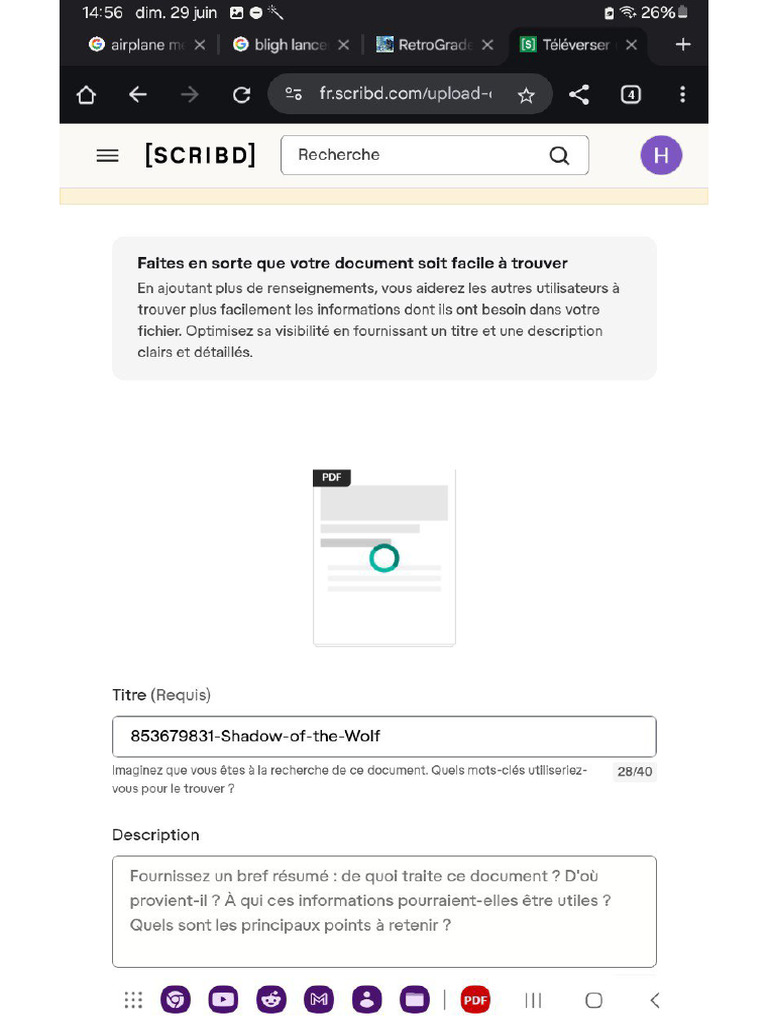Focus the Description text area
Image resolution: width=768 pixels, height=1024 pixels.
coord(384,911)
